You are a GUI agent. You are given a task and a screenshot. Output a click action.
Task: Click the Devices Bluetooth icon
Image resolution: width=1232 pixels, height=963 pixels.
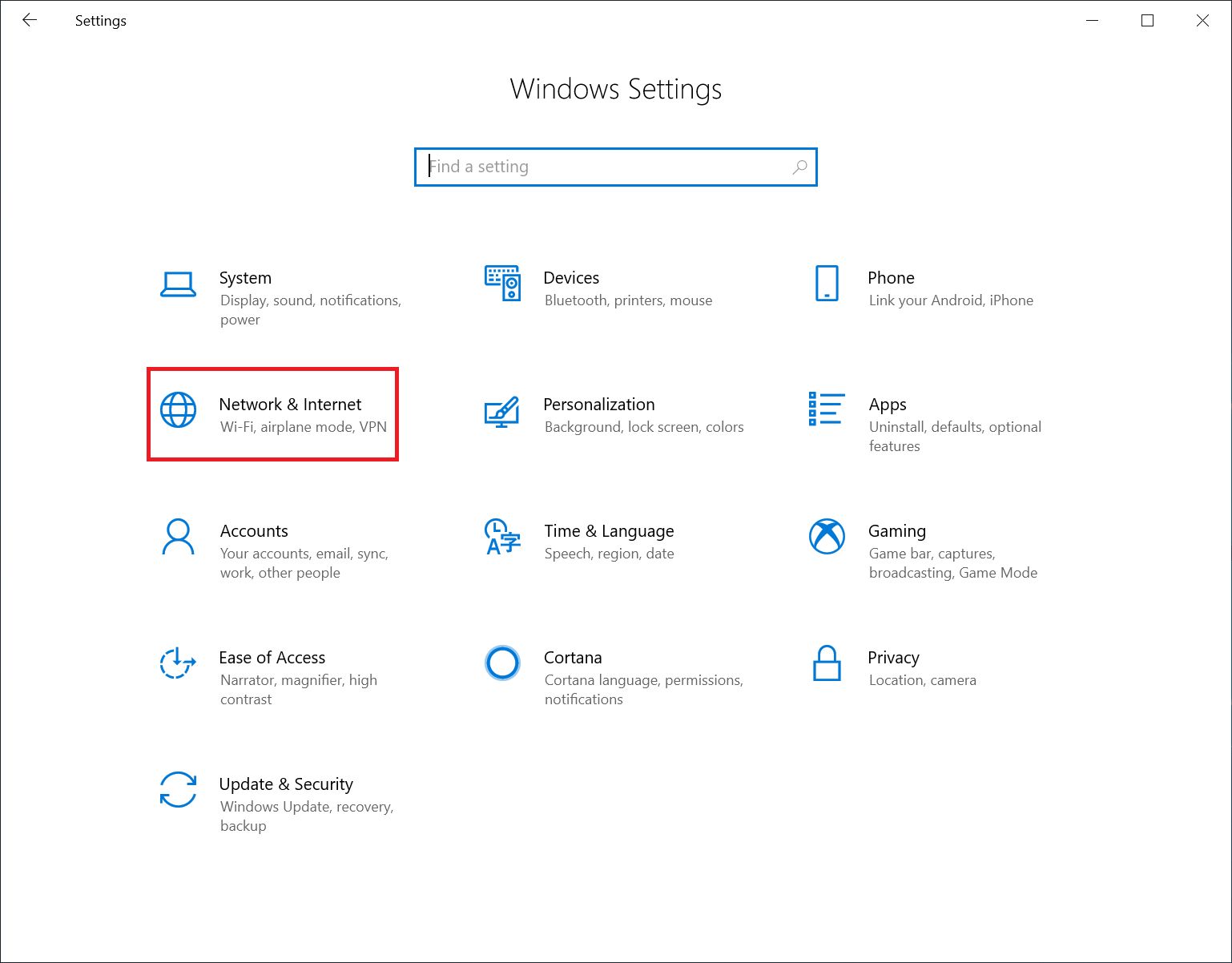(x=502, y=283)
